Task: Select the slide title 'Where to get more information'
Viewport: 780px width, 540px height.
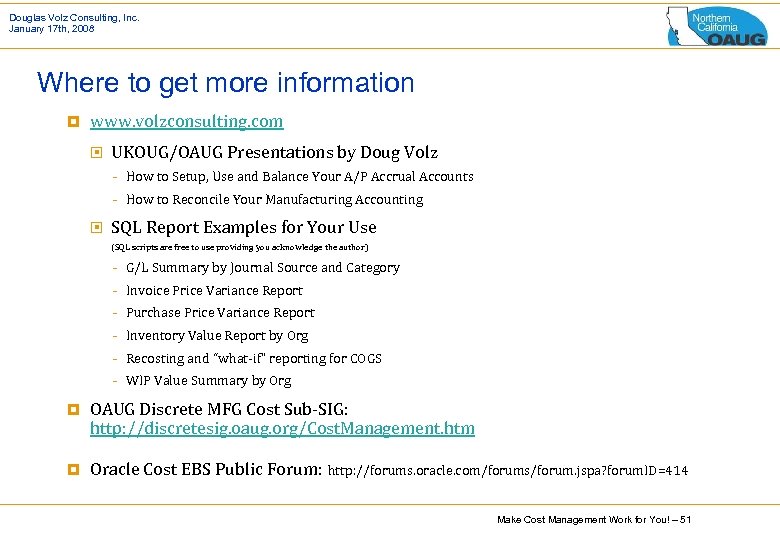Action: [225, 83]
